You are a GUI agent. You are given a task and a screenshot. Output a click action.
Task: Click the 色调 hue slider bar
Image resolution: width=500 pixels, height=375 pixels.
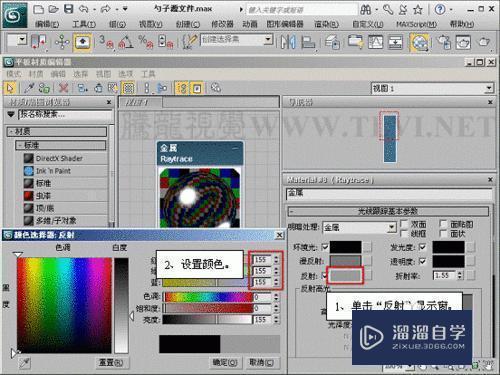(208, 297)
